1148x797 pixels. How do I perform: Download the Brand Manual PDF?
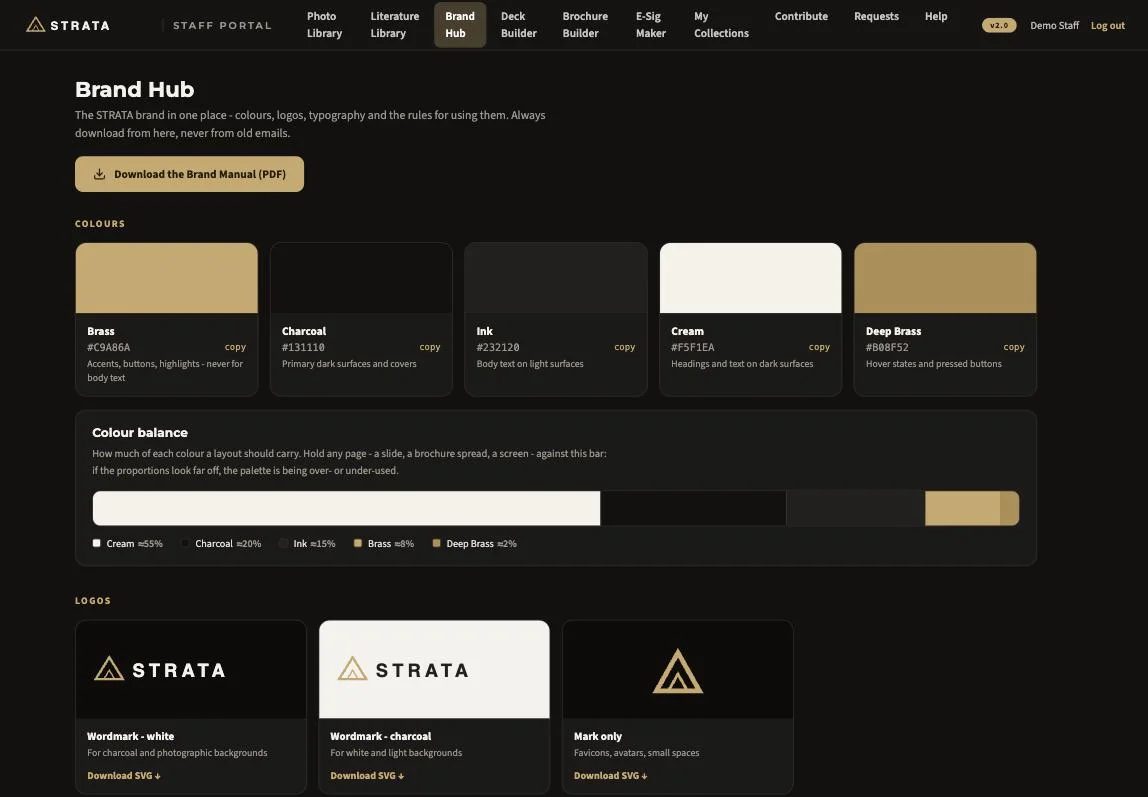189,174
